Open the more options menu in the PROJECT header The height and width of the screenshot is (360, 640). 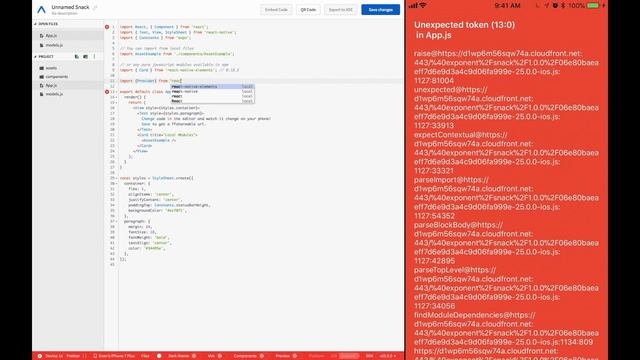point(94,56)
